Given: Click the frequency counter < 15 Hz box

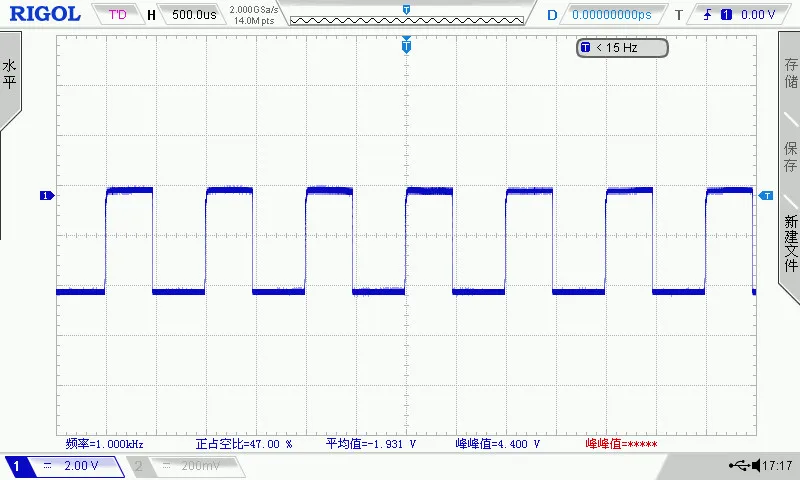Looking at the screenshot, I should click(x=622, y=47).
